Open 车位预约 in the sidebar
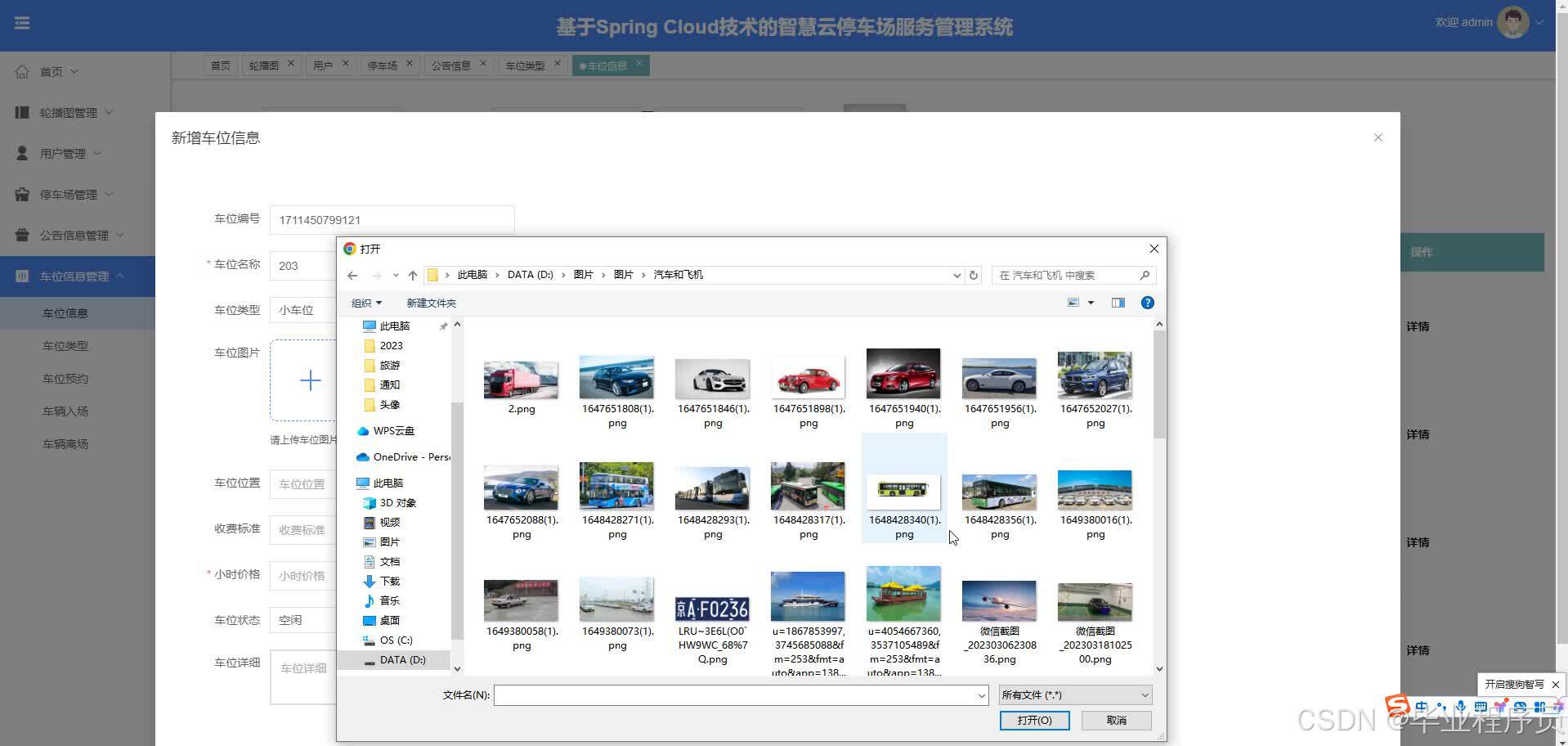Image resolution: width=1568 pixels, height=746 pixels. (x=65, y=379)
